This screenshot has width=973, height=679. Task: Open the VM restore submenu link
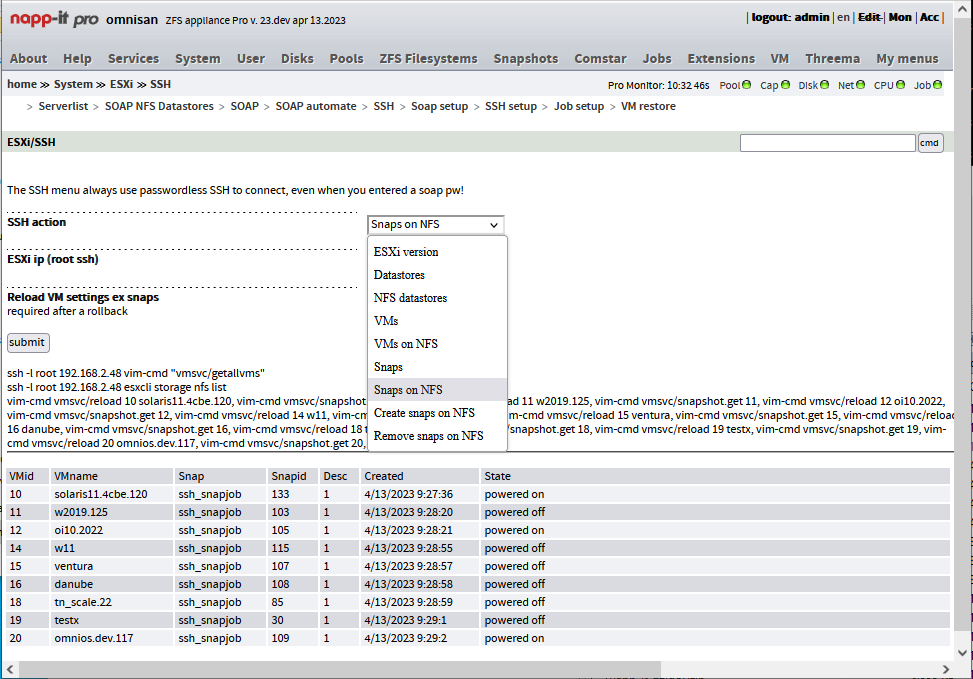coord(648,106)
